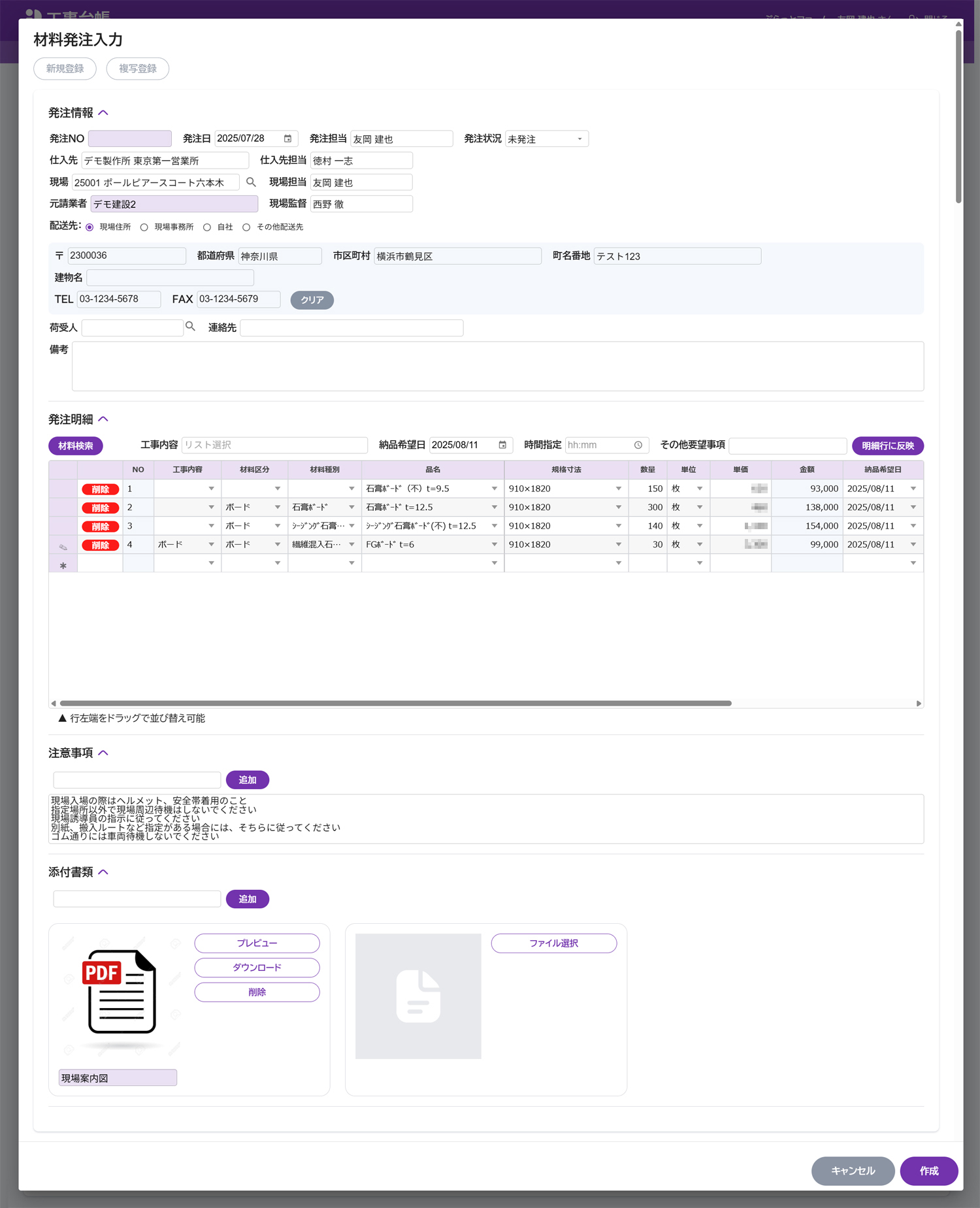
Task: Open the calendar picker for 発注日
Action: pyautogui.click(x=287, y=139)
